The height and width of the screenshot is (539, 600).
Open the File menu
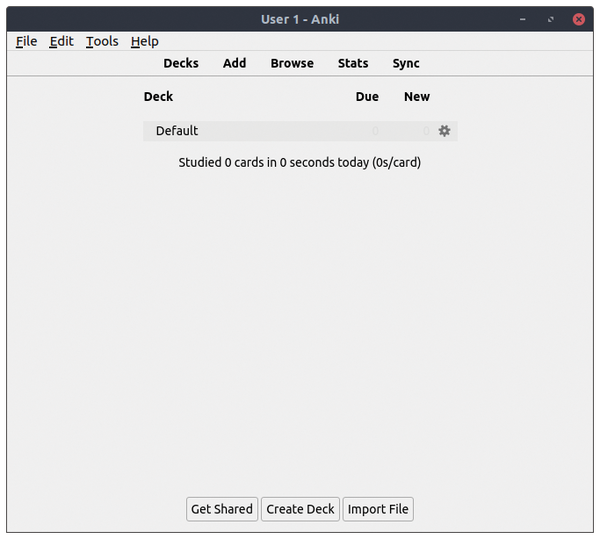(26, 41)
